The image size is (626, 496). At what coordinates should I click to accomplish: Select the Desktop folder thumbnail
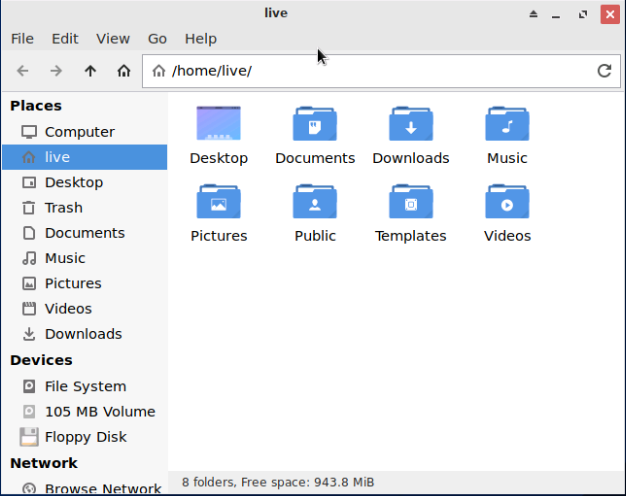(x=219, y=123)
